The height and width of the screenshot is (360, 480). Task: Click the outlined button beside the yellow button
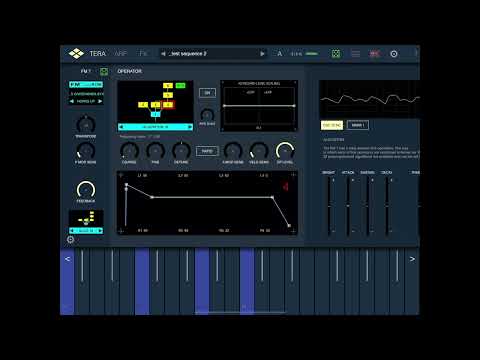pos(358,125)
